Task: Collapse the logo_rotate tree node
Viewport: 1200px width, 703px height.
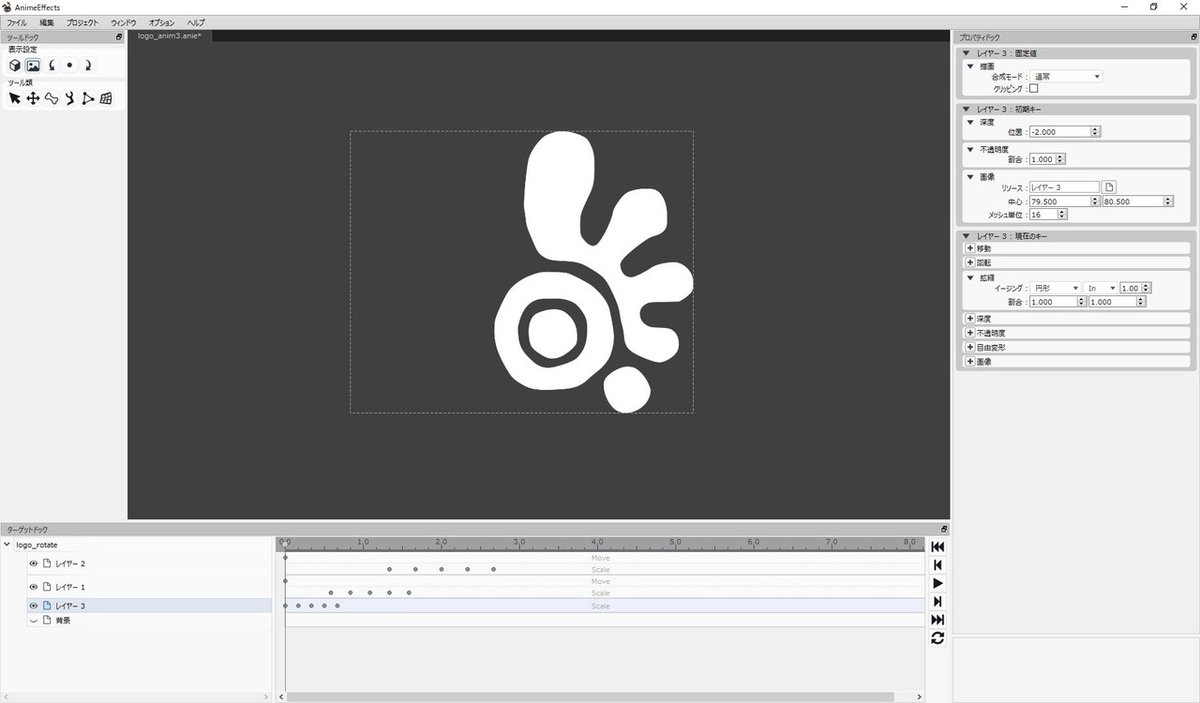Action: pyautogui.click(x=8, y=545)
